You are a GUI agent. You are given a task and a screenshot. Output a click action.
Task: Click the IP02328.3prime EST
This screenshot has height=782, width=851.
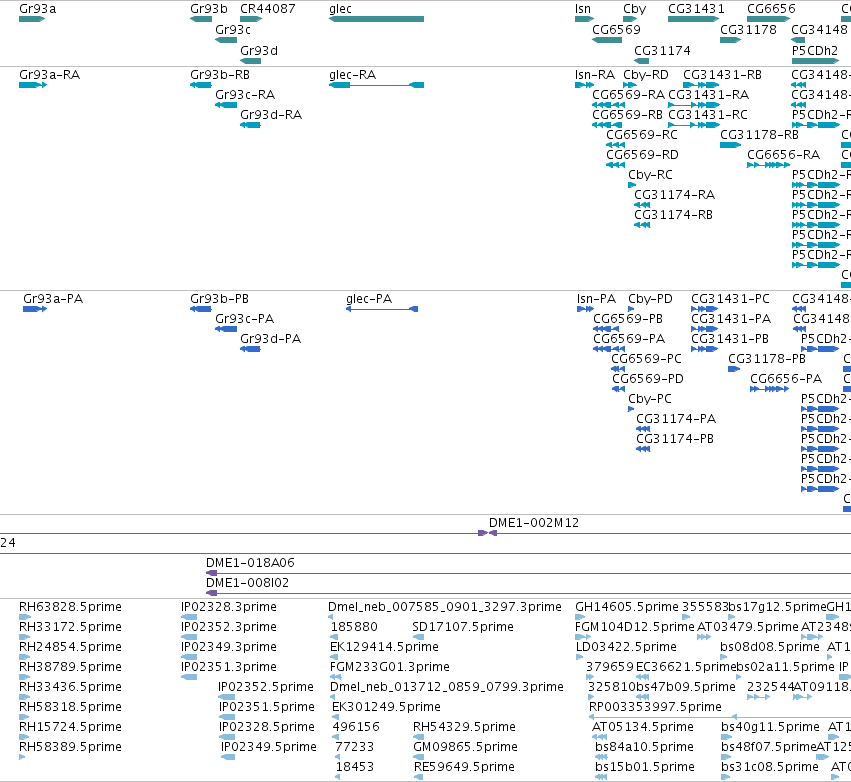pos(189,617)
